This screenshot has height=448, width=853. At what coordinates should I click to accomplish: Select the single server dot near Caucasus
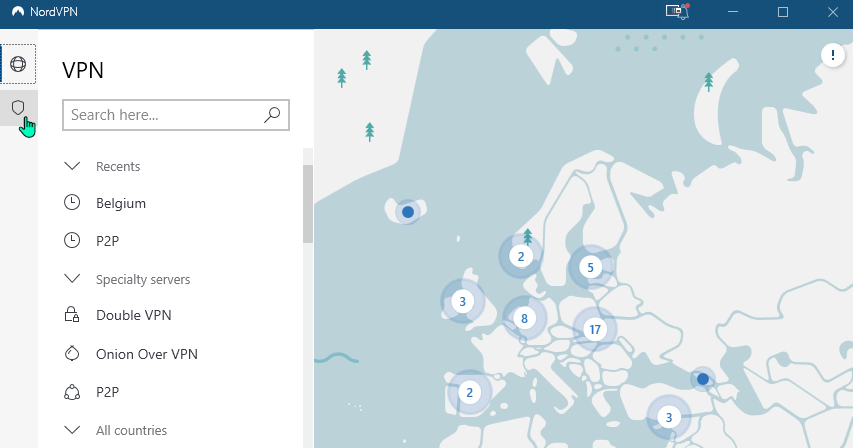tap(703, 379)
